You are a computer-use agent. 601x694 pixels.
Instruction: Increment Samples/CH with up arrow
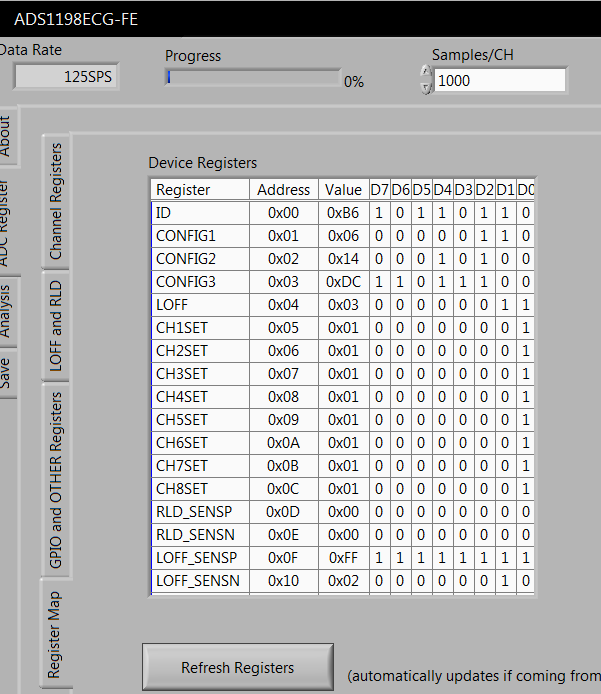coord(426,72)
